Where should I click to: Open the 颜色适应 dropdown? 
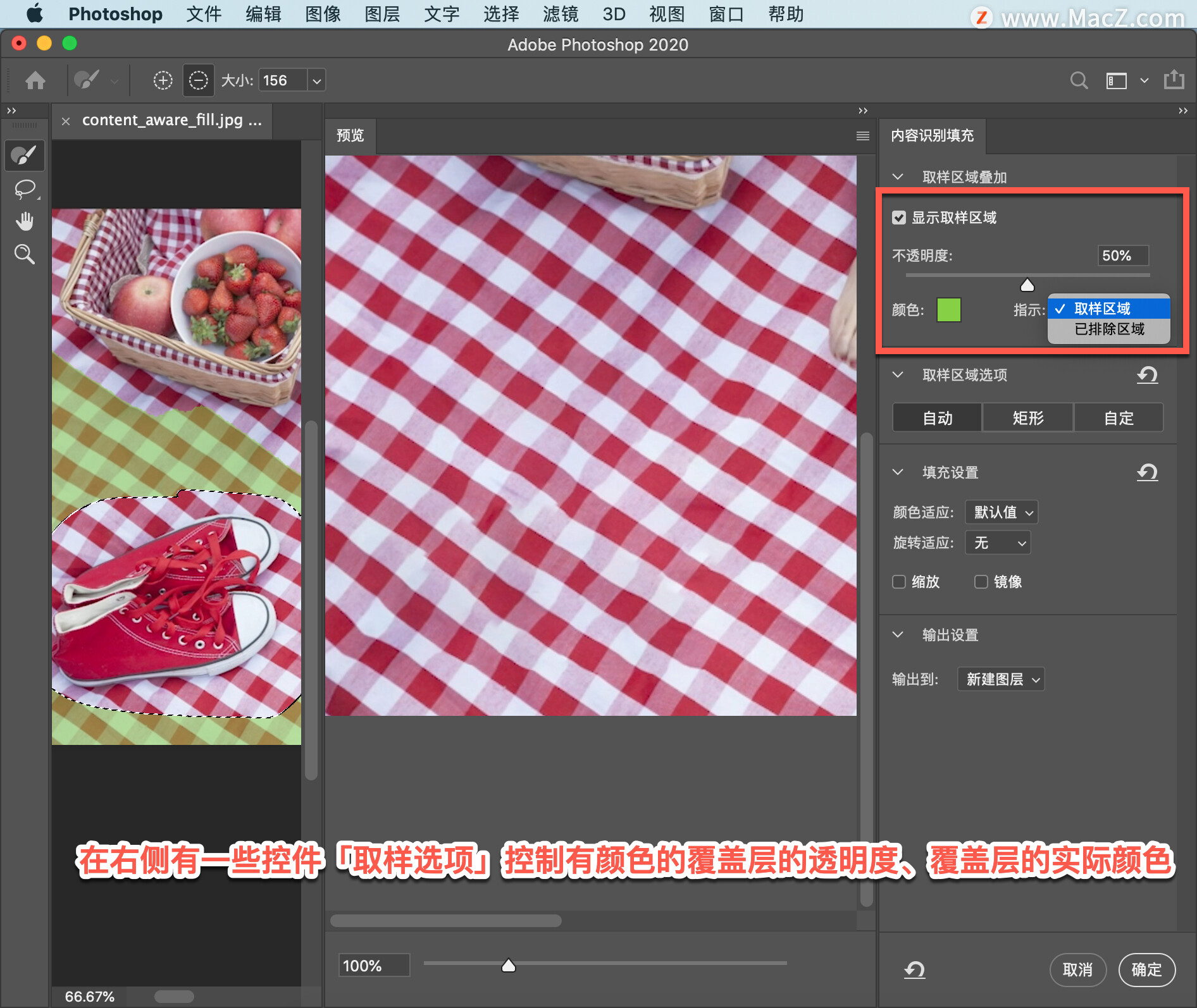point(1002,512)
